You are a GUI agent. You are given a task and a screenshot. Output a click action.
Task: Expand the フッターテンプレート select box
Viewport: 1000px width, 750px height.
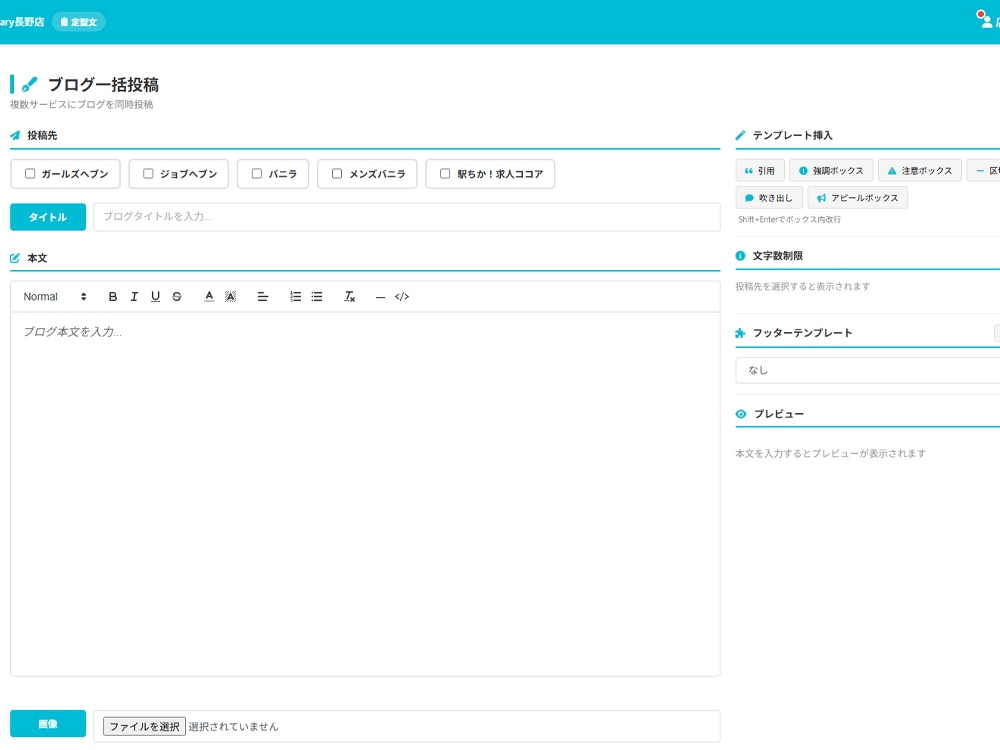point(866,370)
